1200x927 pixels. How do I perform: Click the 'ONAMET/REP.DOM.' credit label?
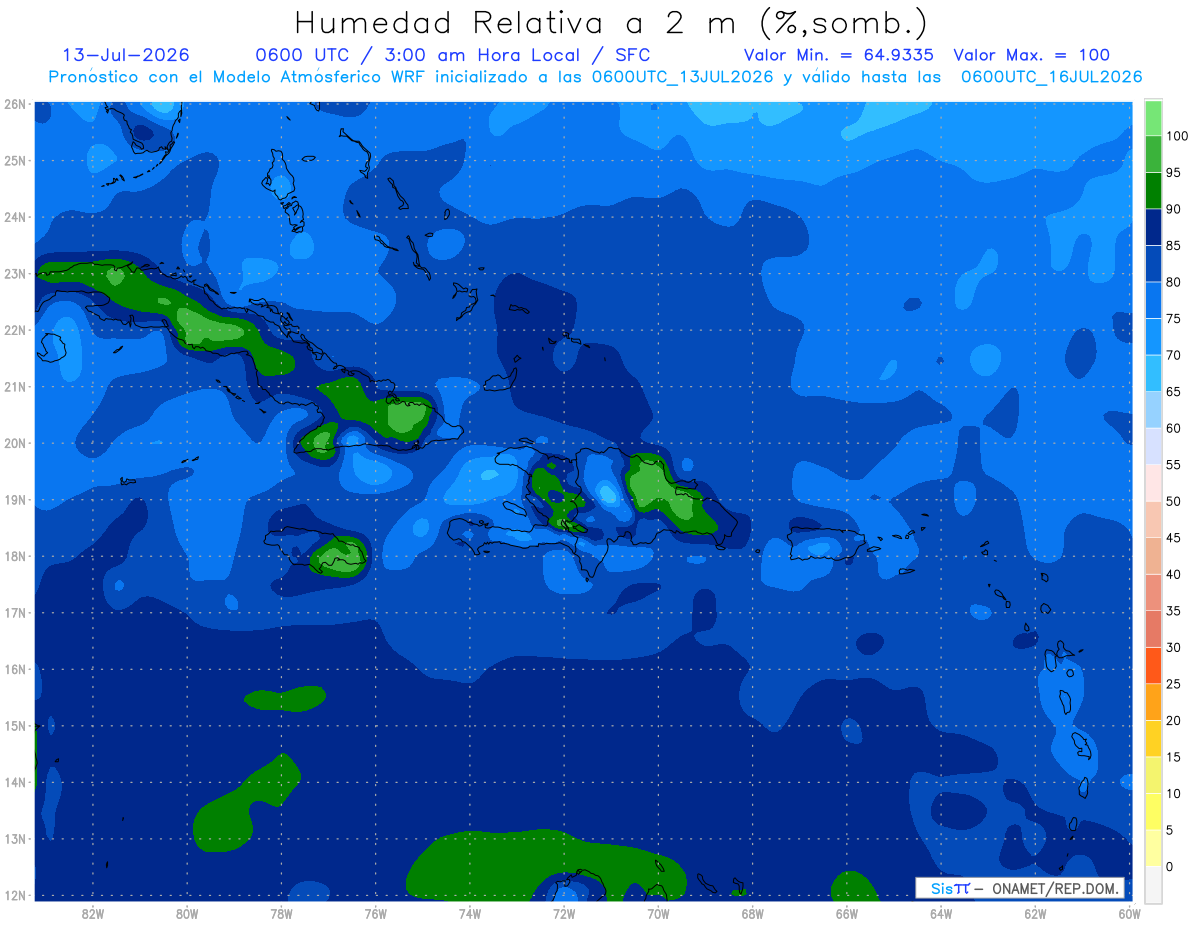pyautogui.click(x=1054, y=888)
